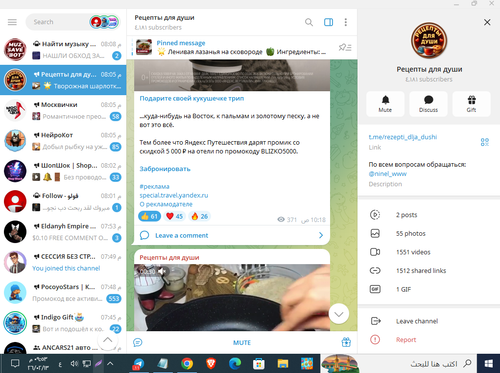The image size is (500, 373).
Task: Open the @ninel_www contact link
Action: click(388, 174)
